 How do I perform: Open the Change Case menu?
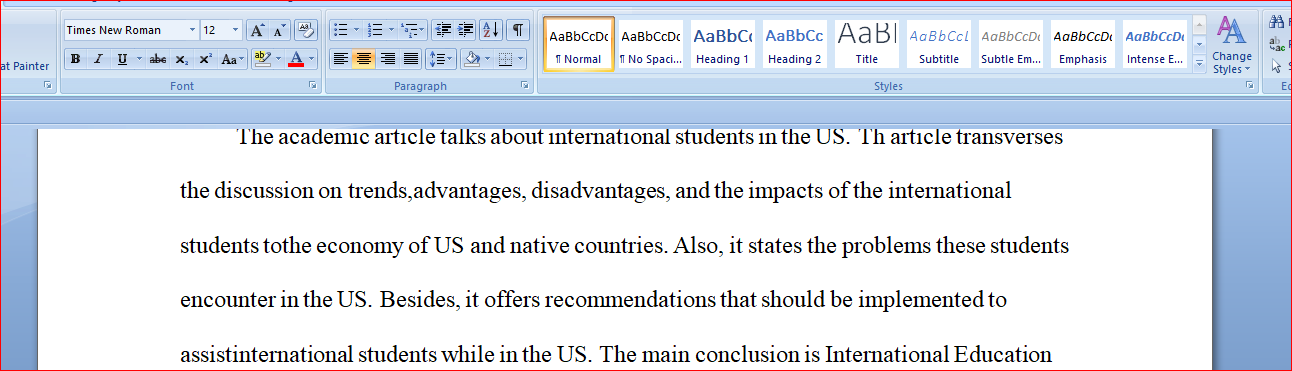[232, 59]
